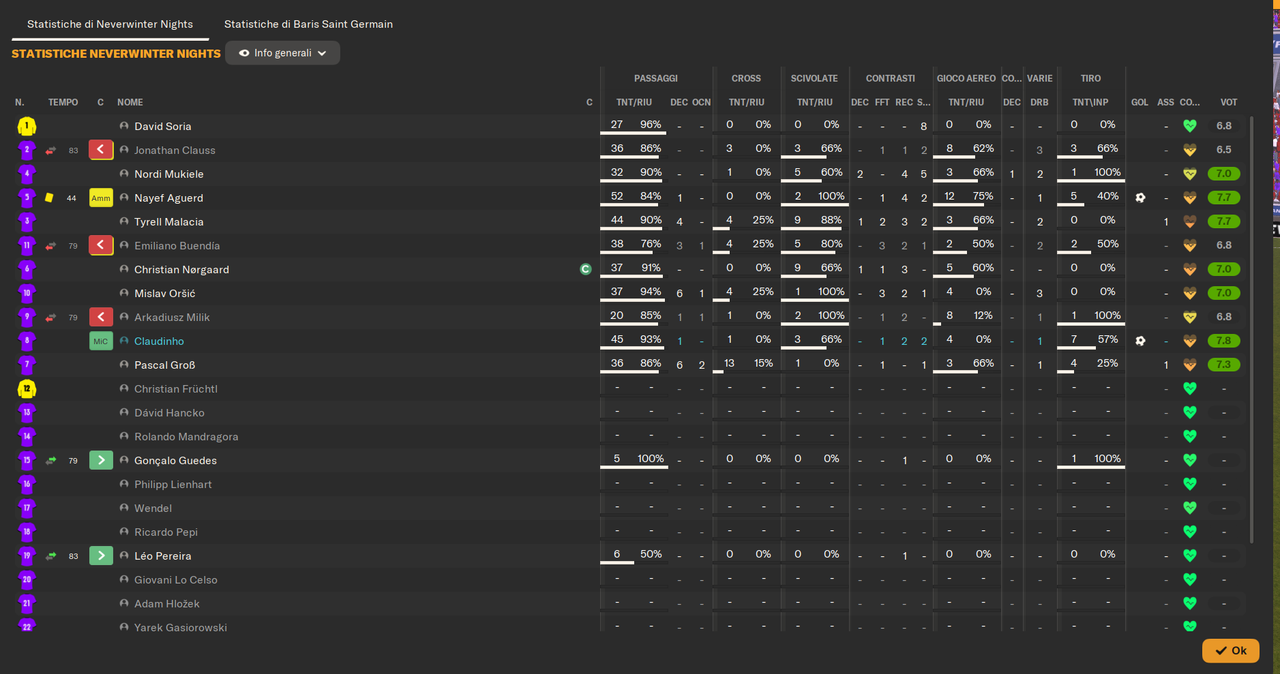
Task: Click David Soria's yellow goalkeeper shirt icon
Action: point(26,126)
